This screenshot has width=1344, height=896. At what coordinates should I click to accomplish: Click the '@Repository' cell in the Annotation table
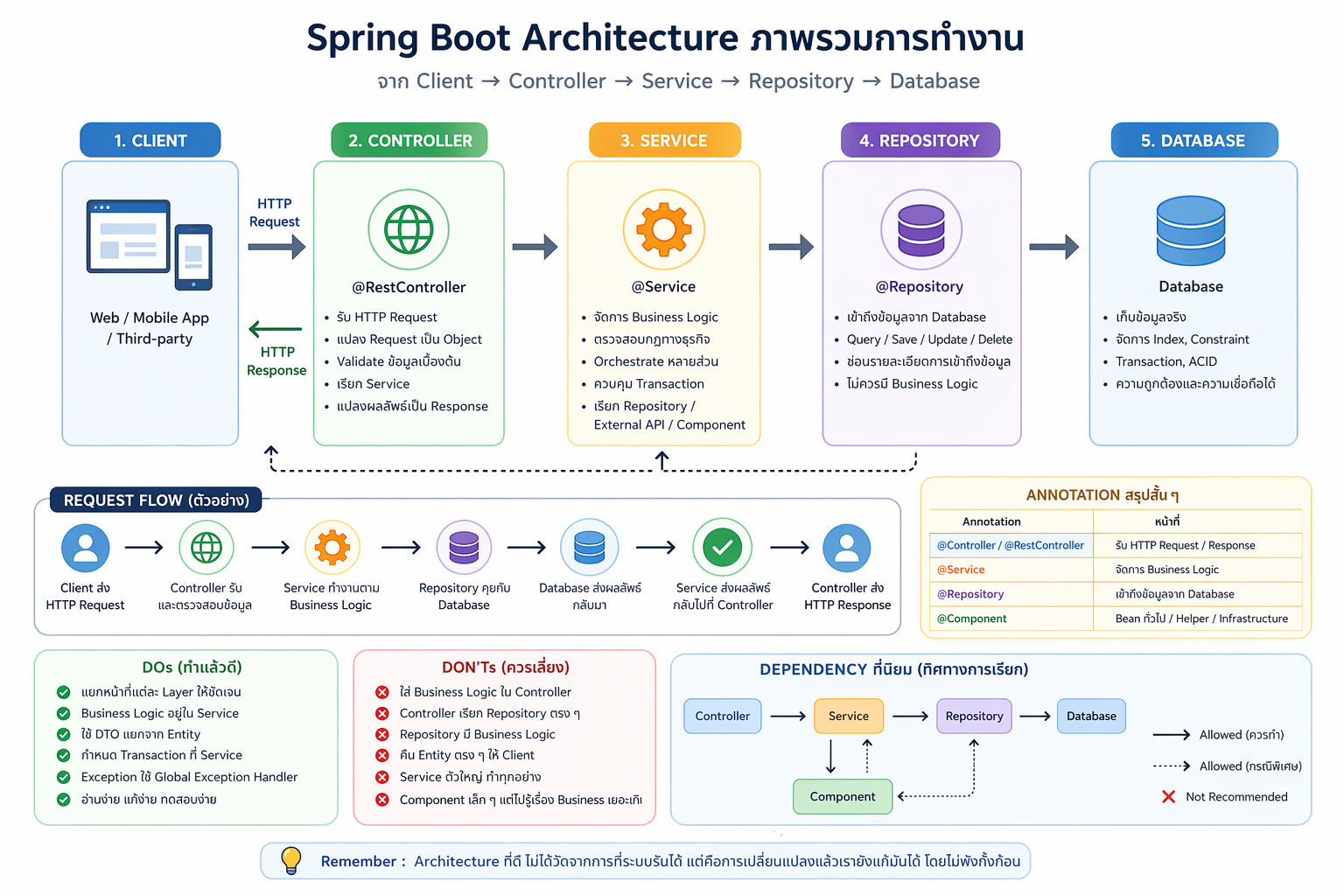click(x=1011, y=594)
